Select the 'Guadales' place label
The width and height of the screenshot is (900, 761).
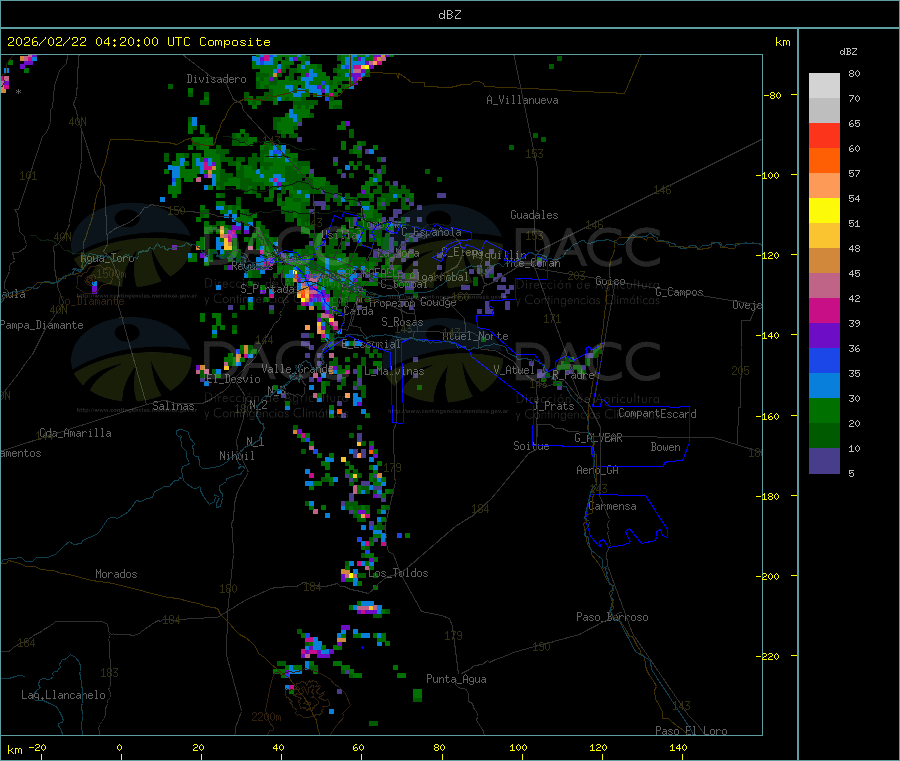point(534,215)
